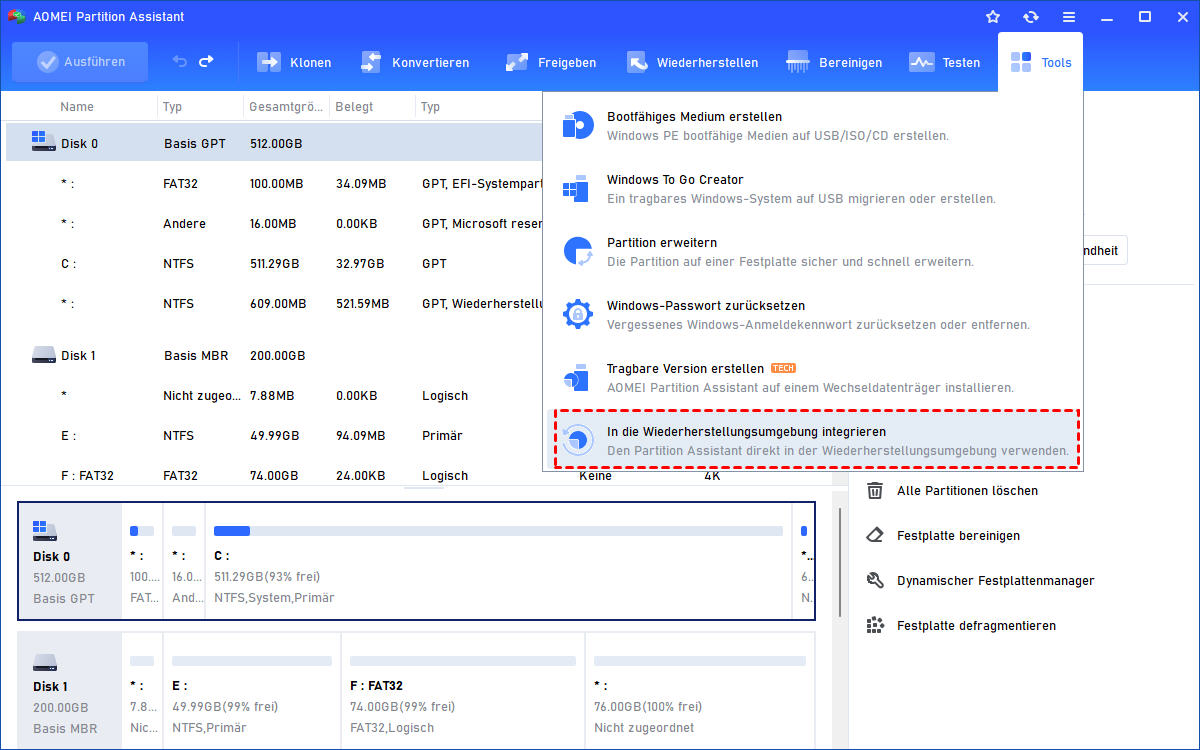Open the Bereinigen toolbar menu
Image resolution: width=1200 pixels, height=750 pixels.
point(835,62)
